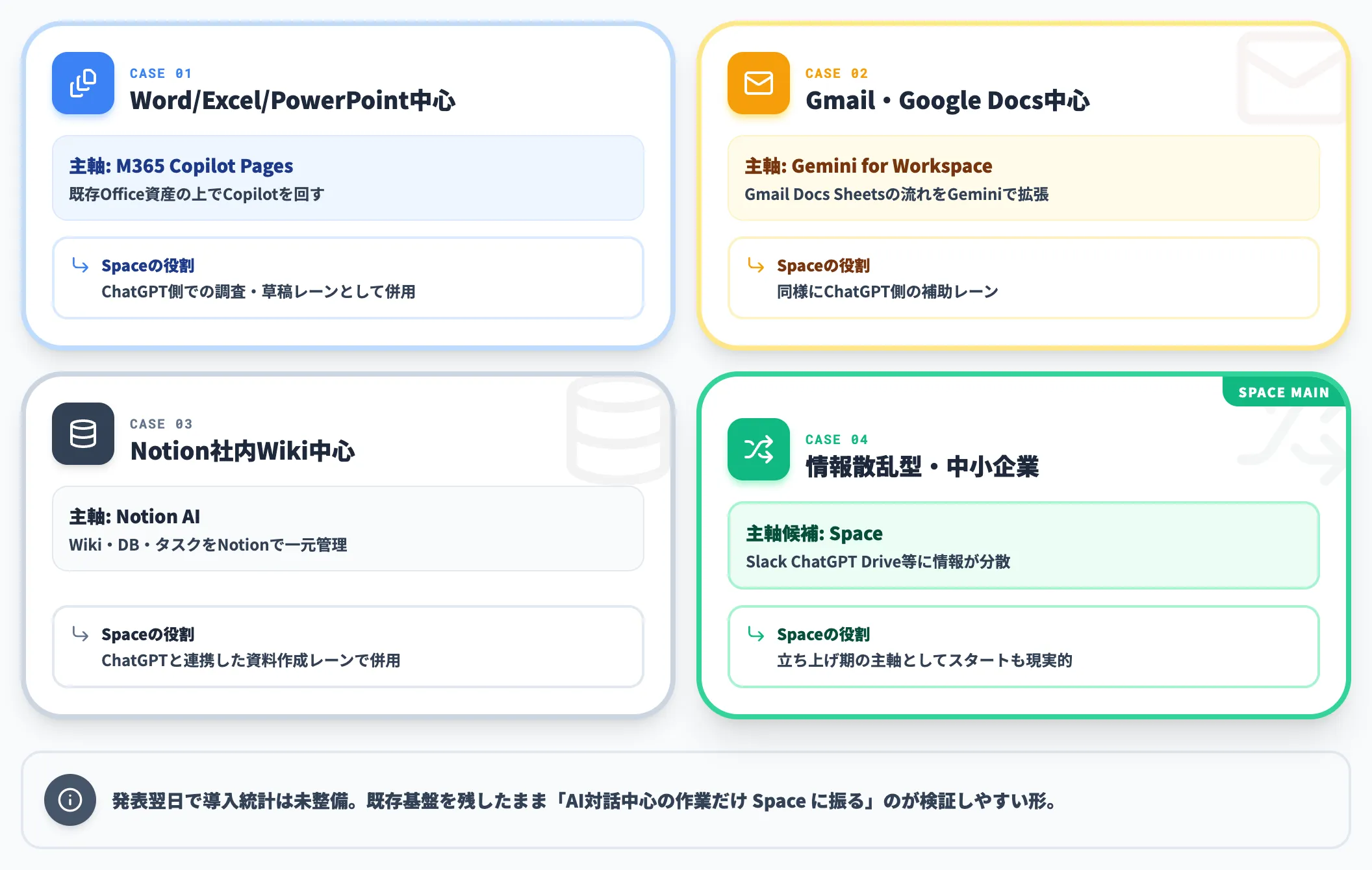
Task: Click Wiki・DB・タスクをNotionで一元管理 description
Action: (x=208, y=545)
